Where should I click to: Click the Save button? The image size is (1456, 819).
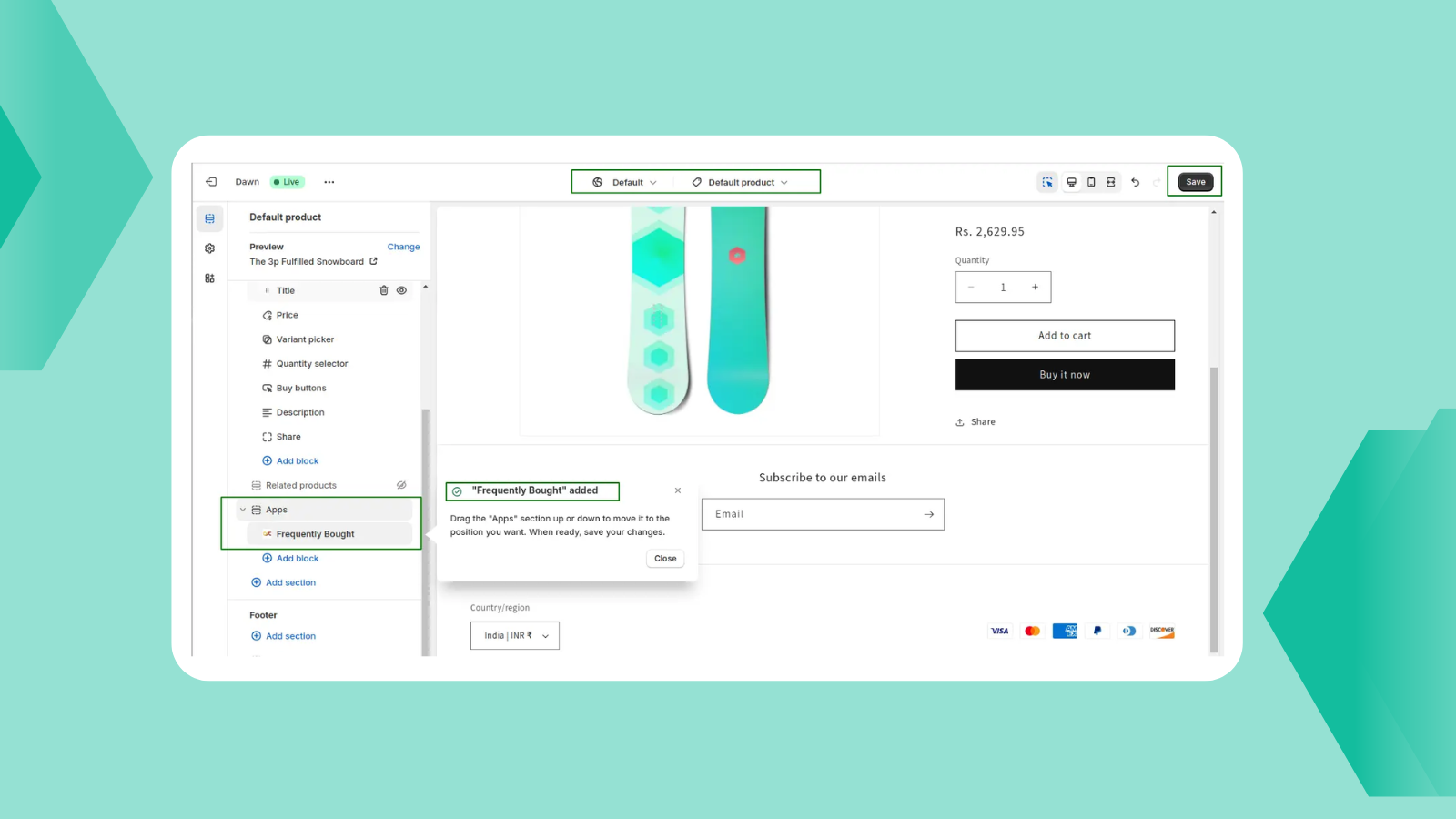(x=1195, y=182)
